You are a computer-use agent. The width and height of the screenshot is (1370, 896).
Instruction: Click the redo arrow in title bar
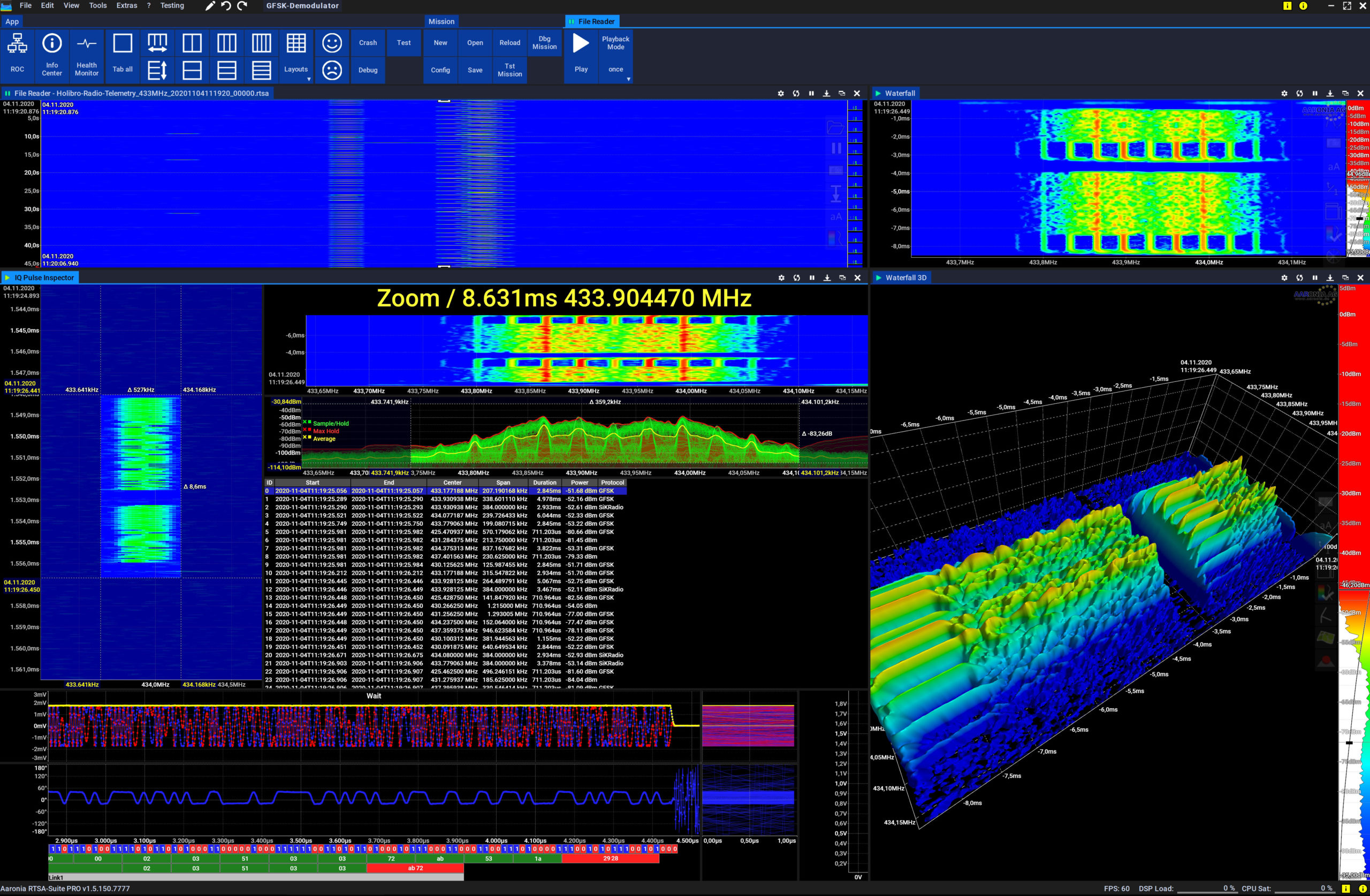coord(242,6)
